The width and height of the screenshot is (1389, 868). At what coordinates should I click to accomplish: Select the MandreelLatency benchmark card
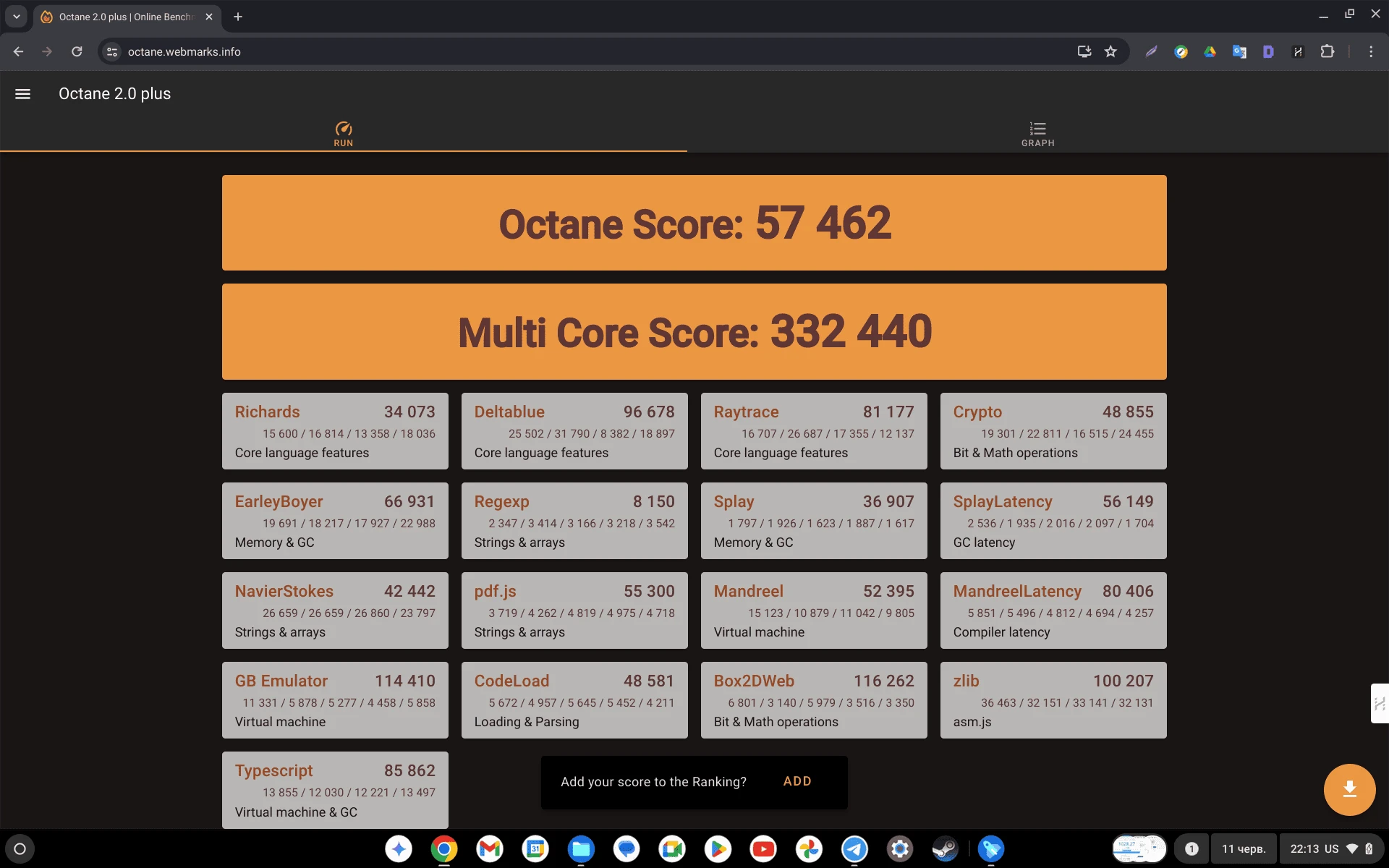[x=1053, y=610]
